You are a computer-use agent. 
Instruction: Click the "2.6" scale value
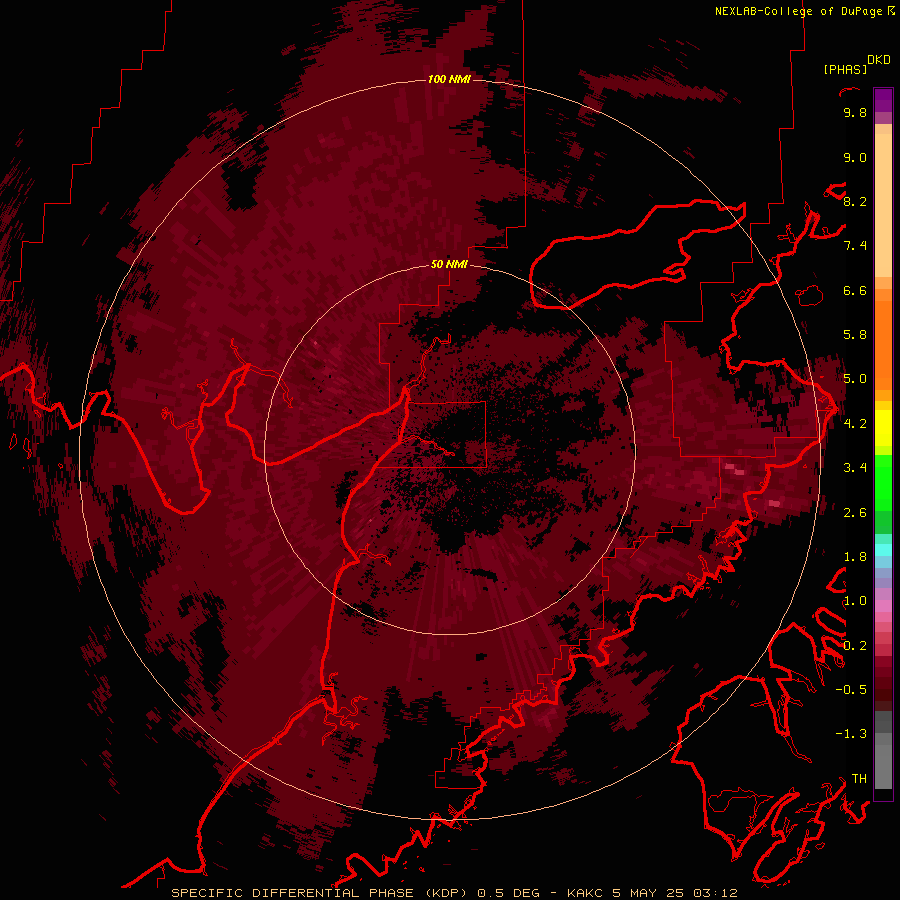click(855, 513)
